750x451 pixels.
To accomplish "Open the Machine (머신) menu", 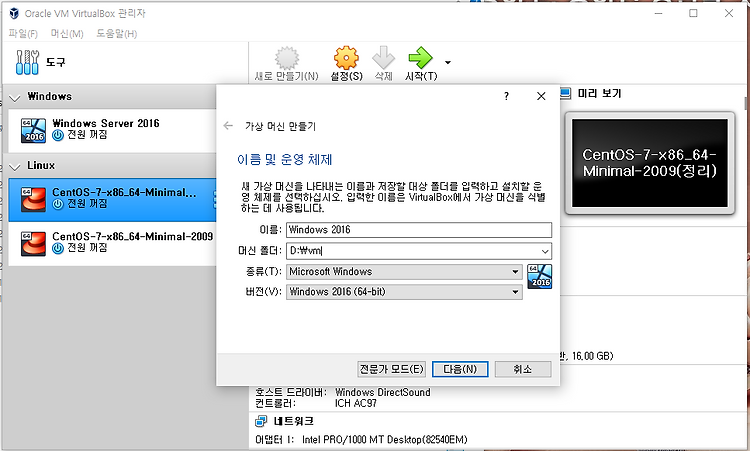I will pos(67,33).
